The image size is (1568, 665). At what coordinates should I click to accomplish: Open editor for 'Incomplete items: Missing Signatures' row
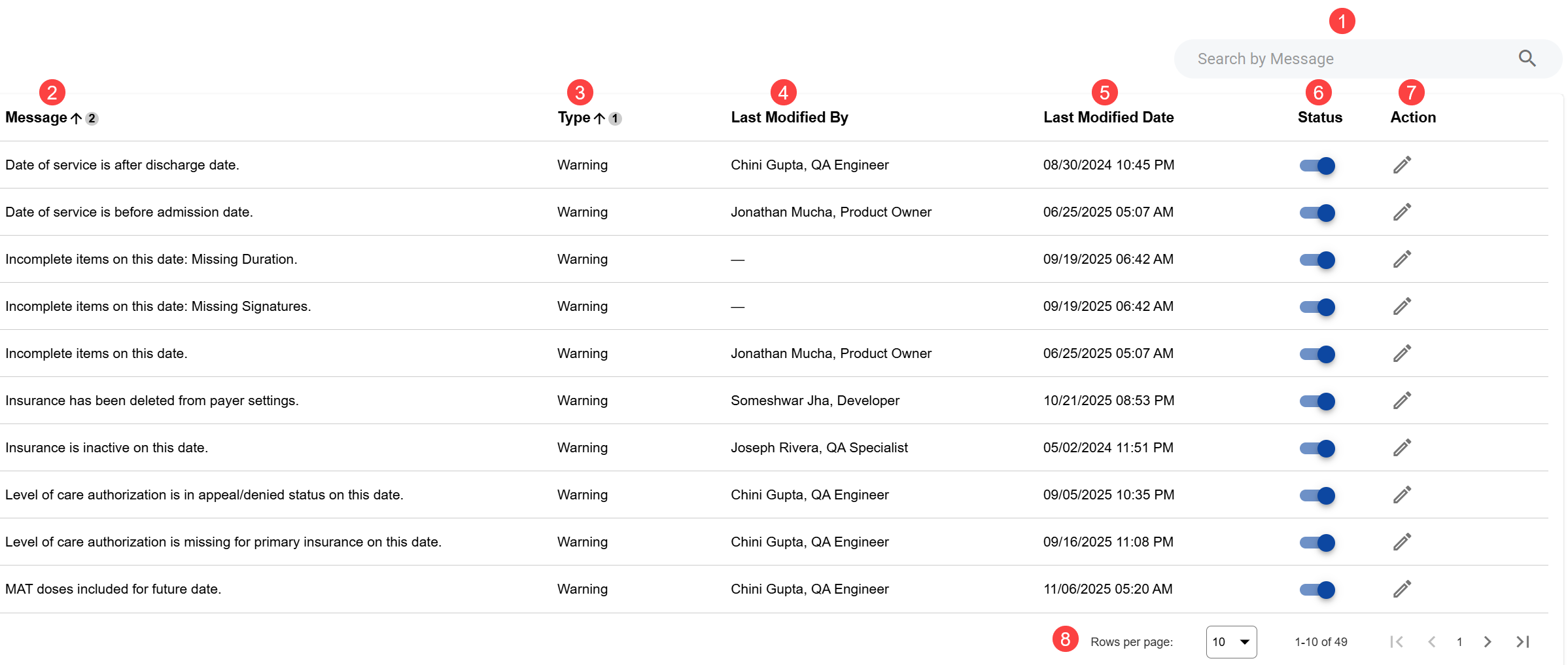tap(1401, 306)
